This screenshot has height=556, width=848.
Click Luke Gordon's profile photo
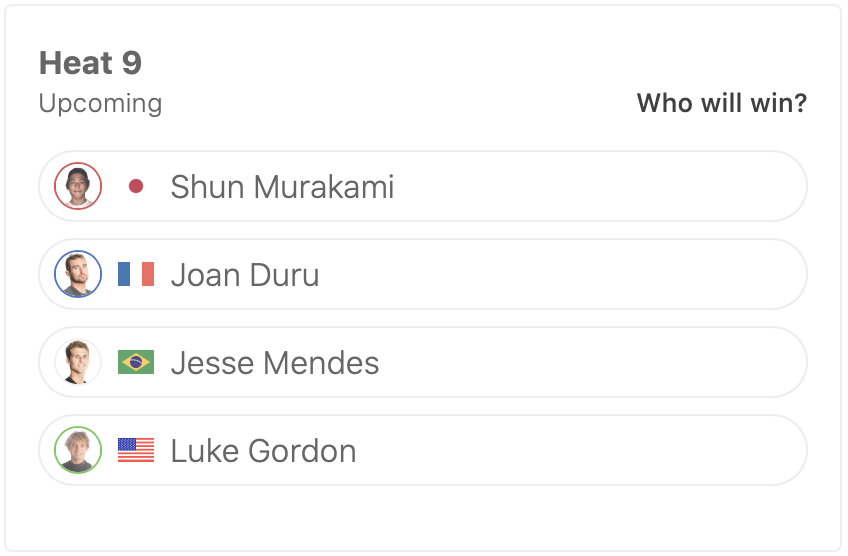[x=78, y=450]
